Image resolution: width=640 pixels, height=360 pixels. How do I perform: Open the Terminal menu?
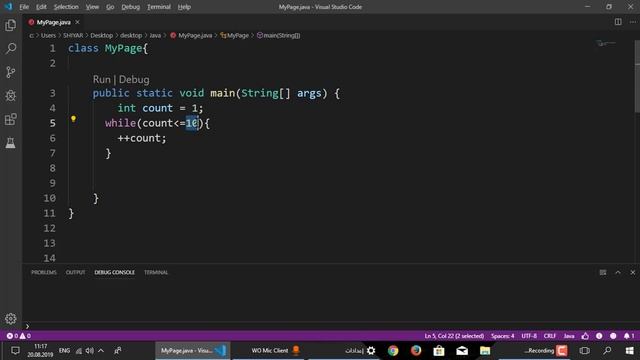(159, 7)
